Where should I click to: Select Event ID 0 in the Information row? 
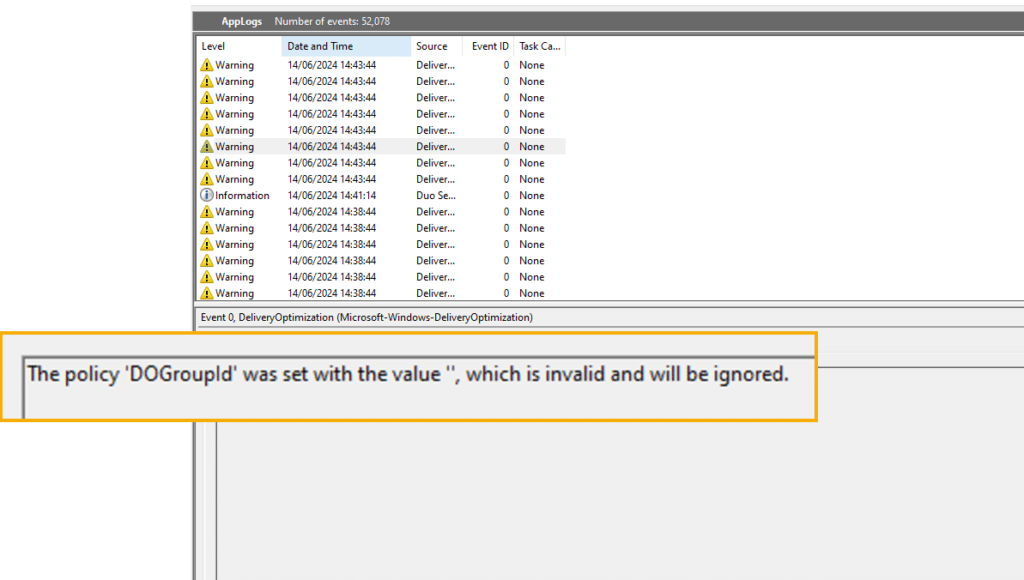point(506,195)
